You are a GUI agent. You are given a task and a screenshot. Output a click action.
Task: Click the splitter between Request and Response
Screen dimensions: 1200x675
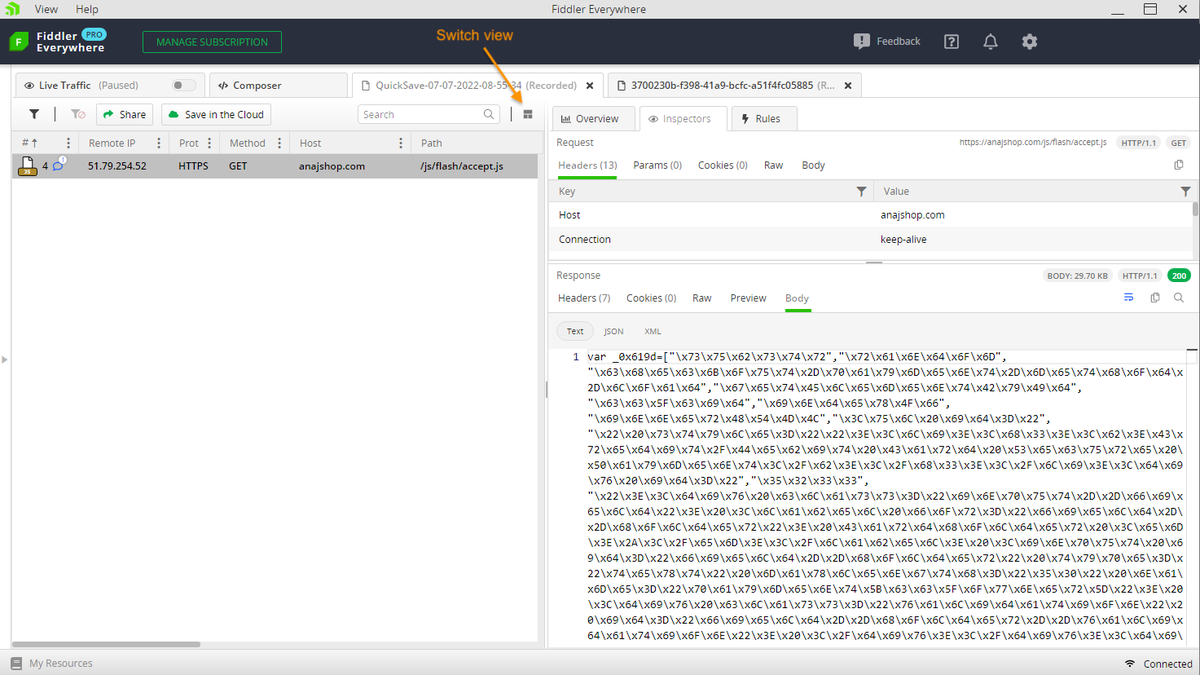tap(874, 263)
